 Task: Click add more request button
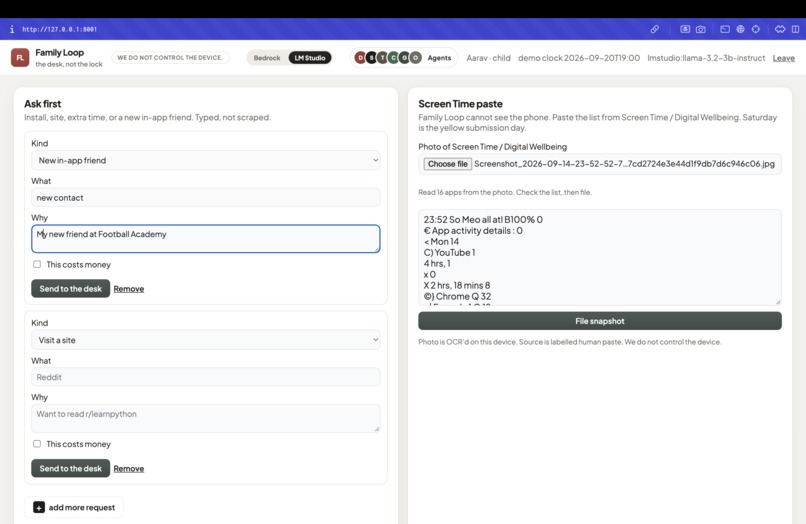(x=74, y=507)
